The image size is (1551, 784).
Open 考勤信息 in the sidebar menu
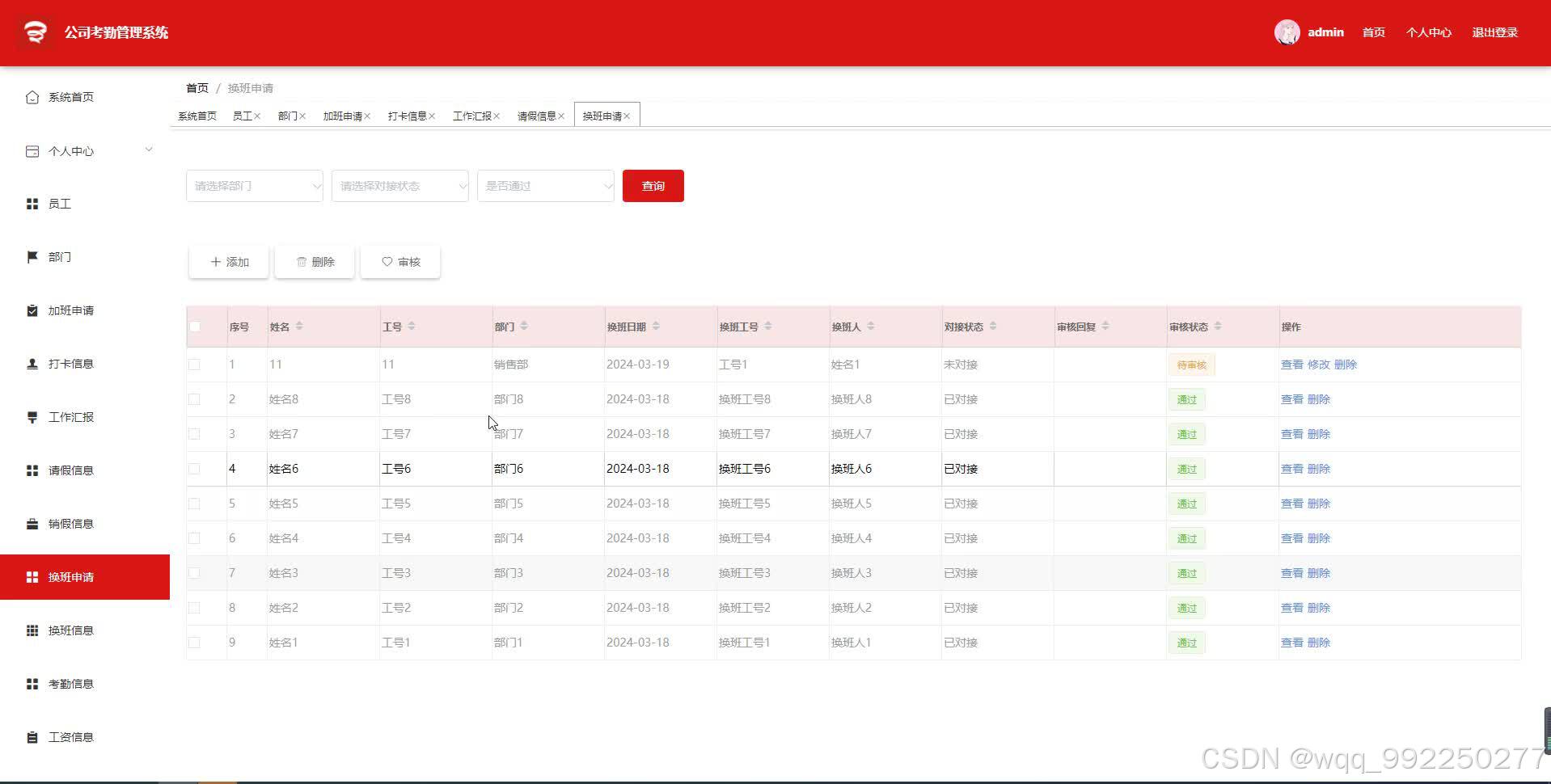[85, 684]
